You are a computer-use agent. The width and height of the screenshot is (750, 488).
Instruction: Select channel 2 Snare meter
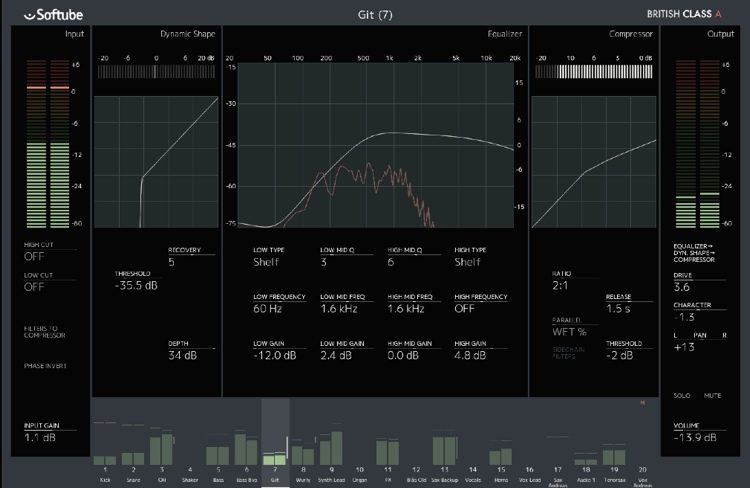click(133, 458)
